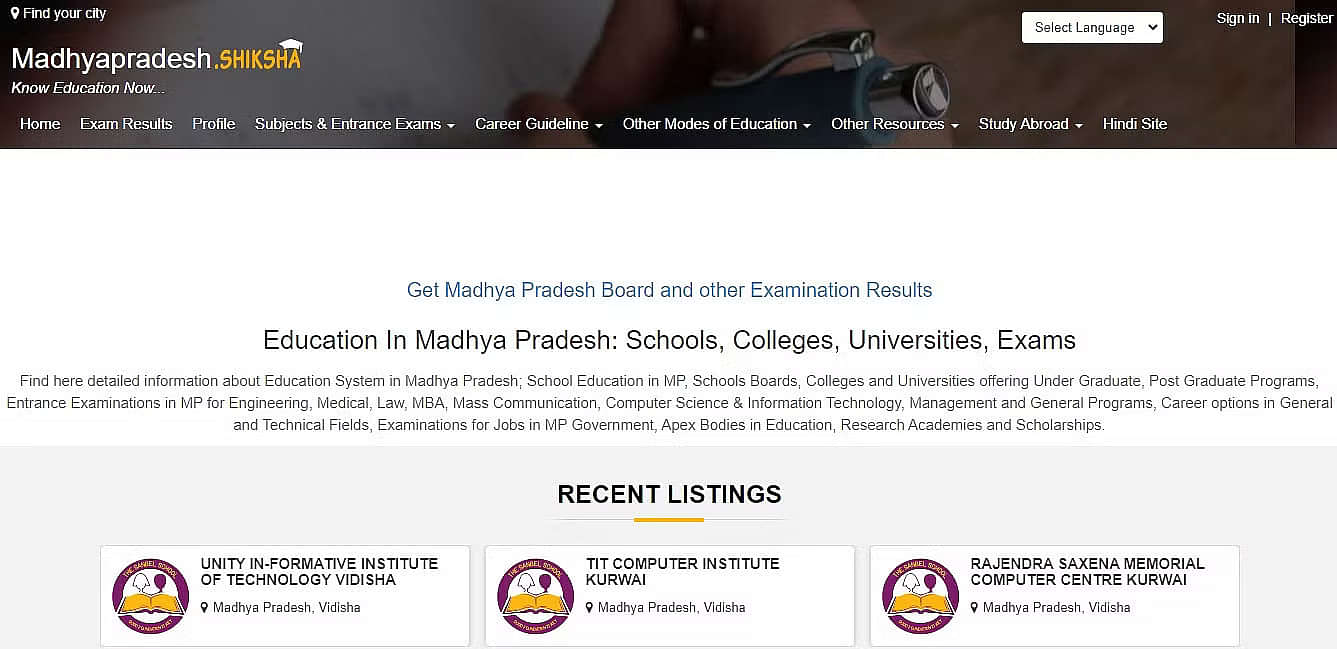Click the Find your city location pin
Screen dimensions: 1337x649
(15, 13)
